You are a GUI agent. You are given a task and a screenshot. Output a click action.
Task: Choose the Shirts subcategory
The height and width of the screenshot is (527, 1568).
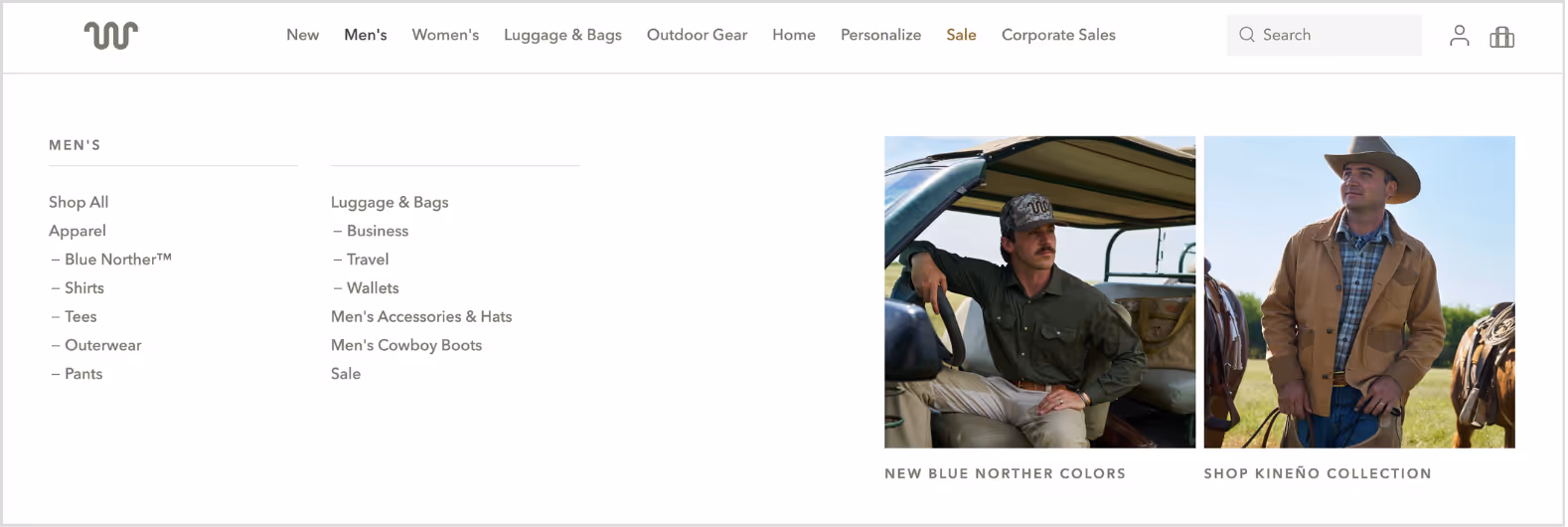coord(78,288)
